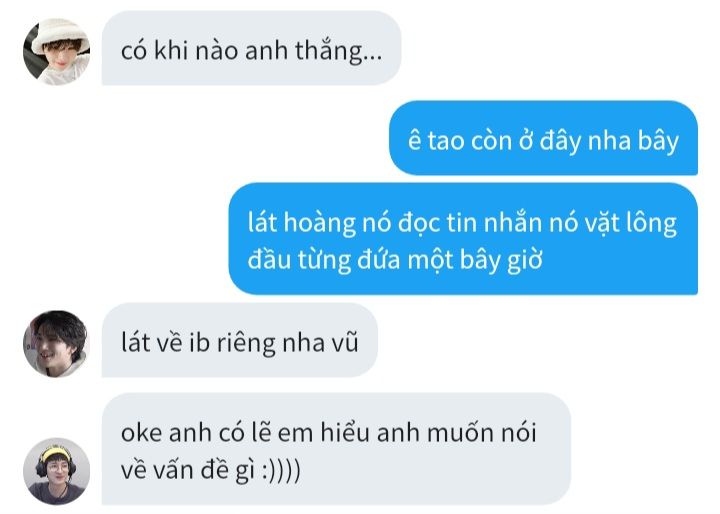
Task: Select the blue bubble "ê tao còn ở đây nha bầy"
Action: tap(543, 138)
